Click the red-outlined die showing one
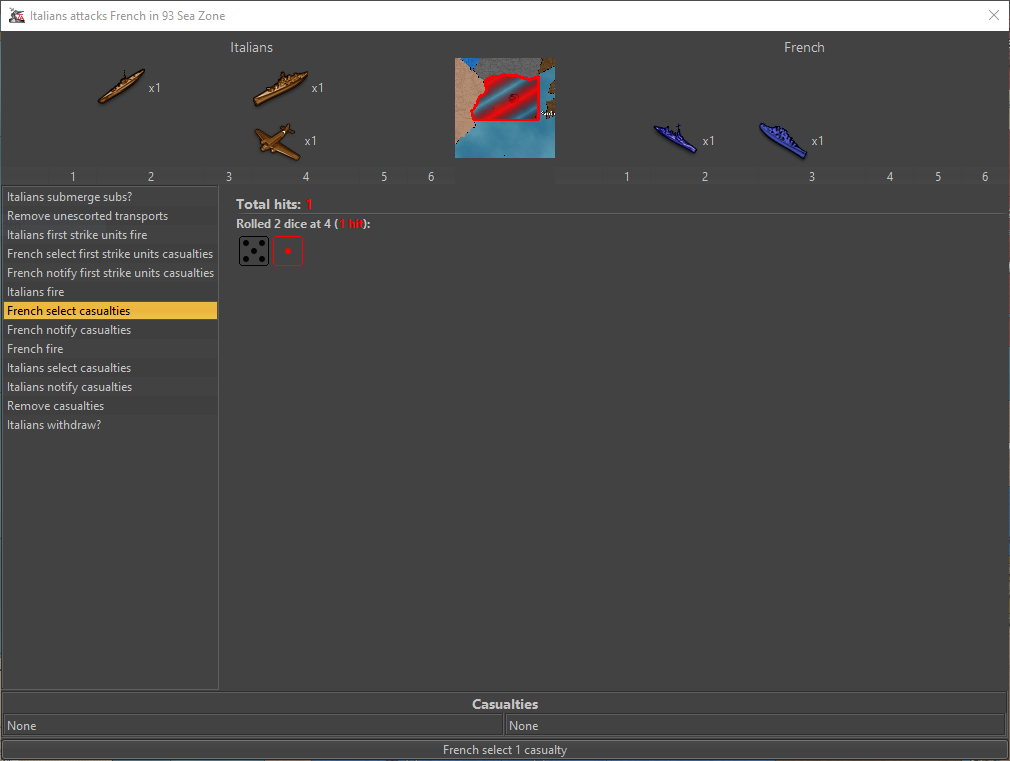This screenshot has width=1010, height=761. coord(288,251)
